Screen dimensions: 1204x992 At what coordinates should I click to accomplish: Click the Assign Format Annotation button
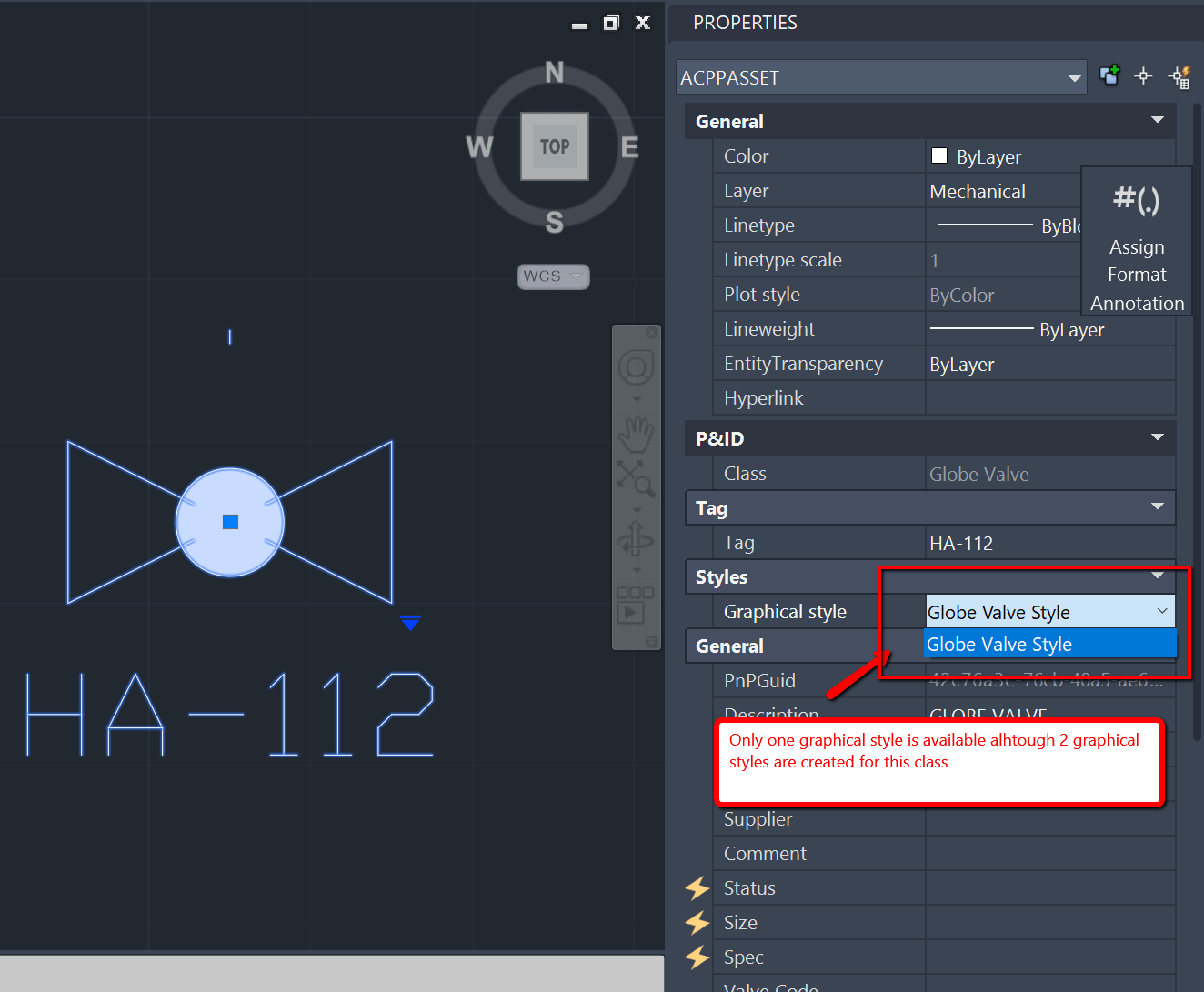coord(1137,241)
